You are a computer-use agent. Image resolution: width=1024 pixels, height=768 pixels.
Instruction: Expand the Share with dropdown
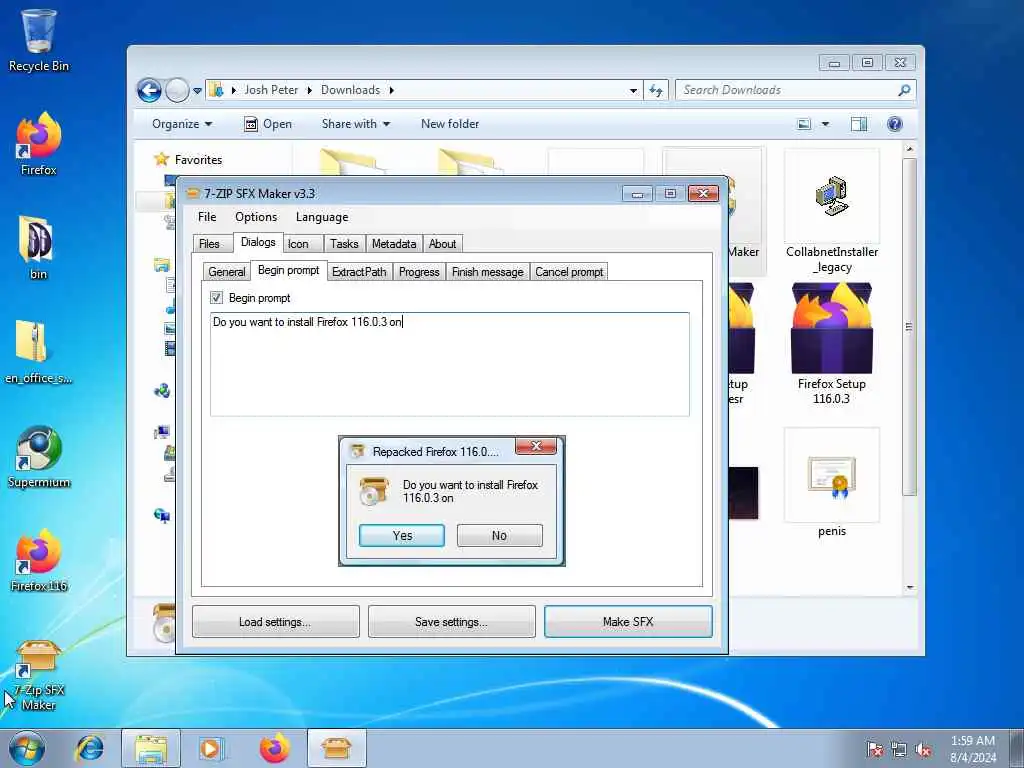click(x=355, y=124)
